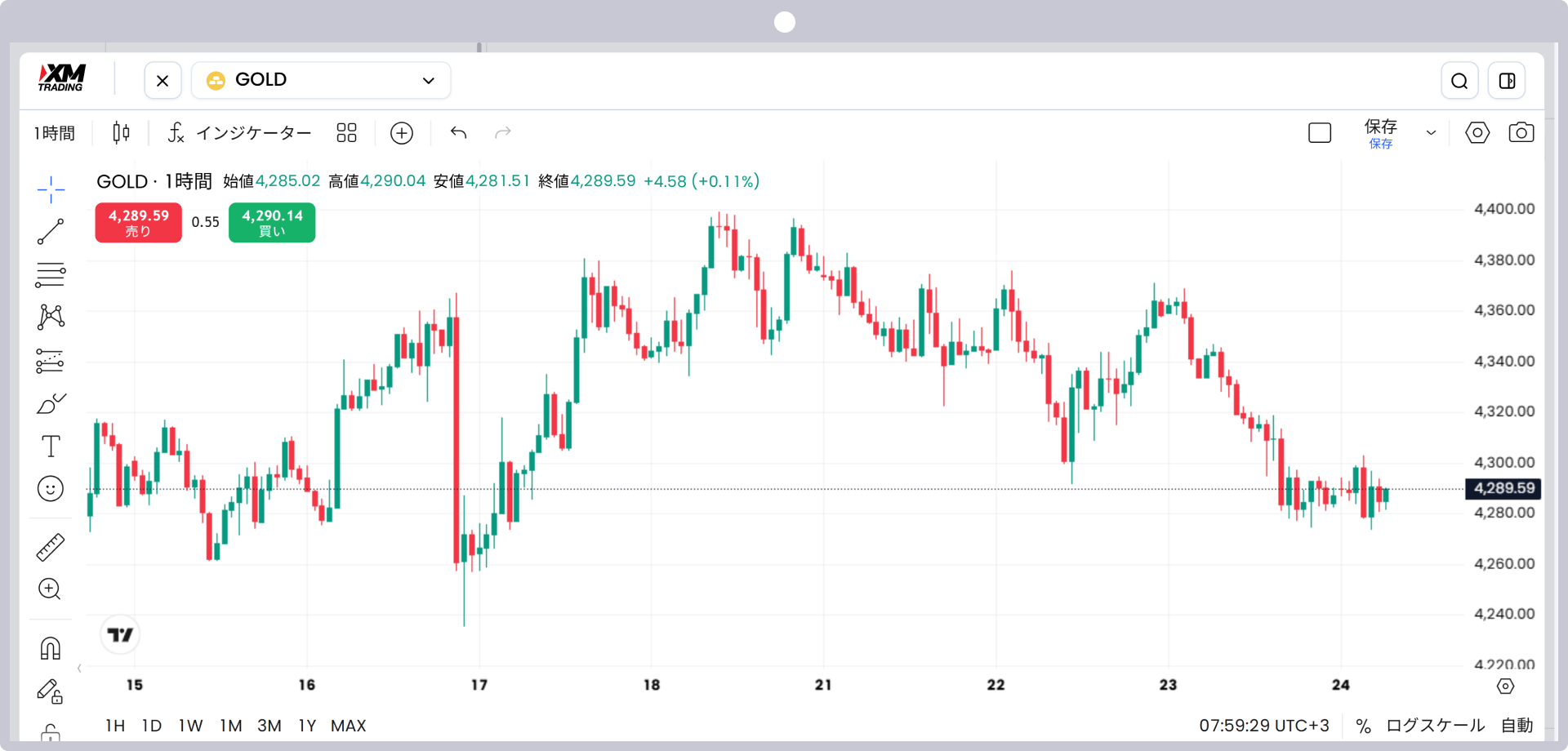1568x751 pixels.
Task: Toggle fullscreen mode rectangle button
Action: tap(1320, 132)
